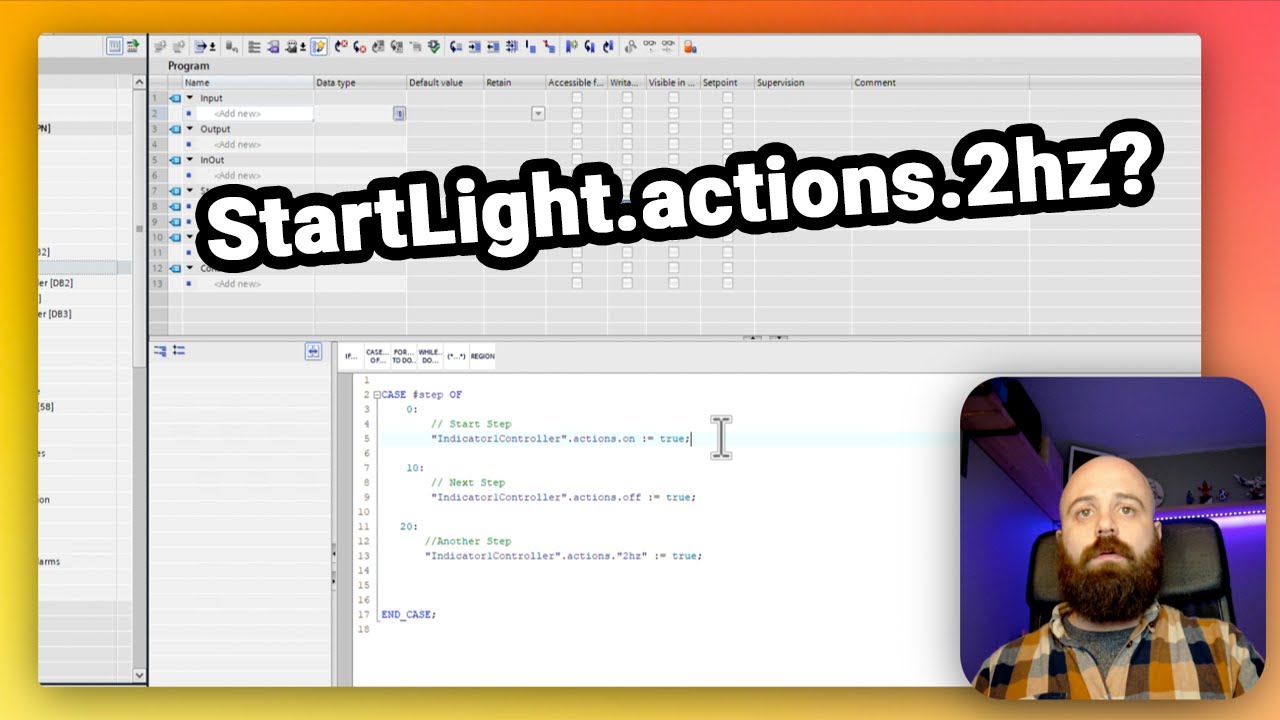Click the Add new field under InOut
This screenshot has height=720, width=1280.
click(255, 176)
